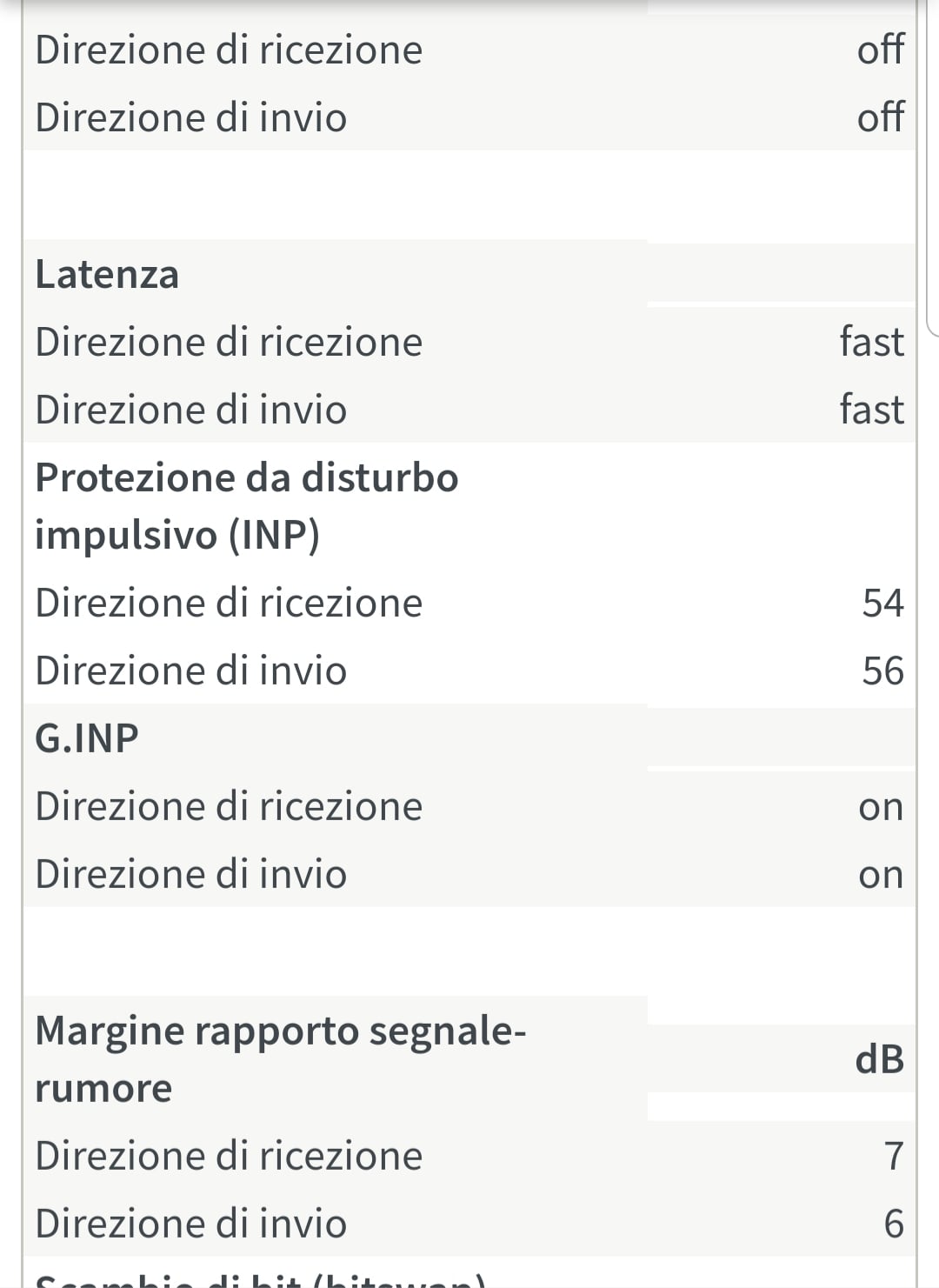Click the dB unit label

coord(880,1059)
